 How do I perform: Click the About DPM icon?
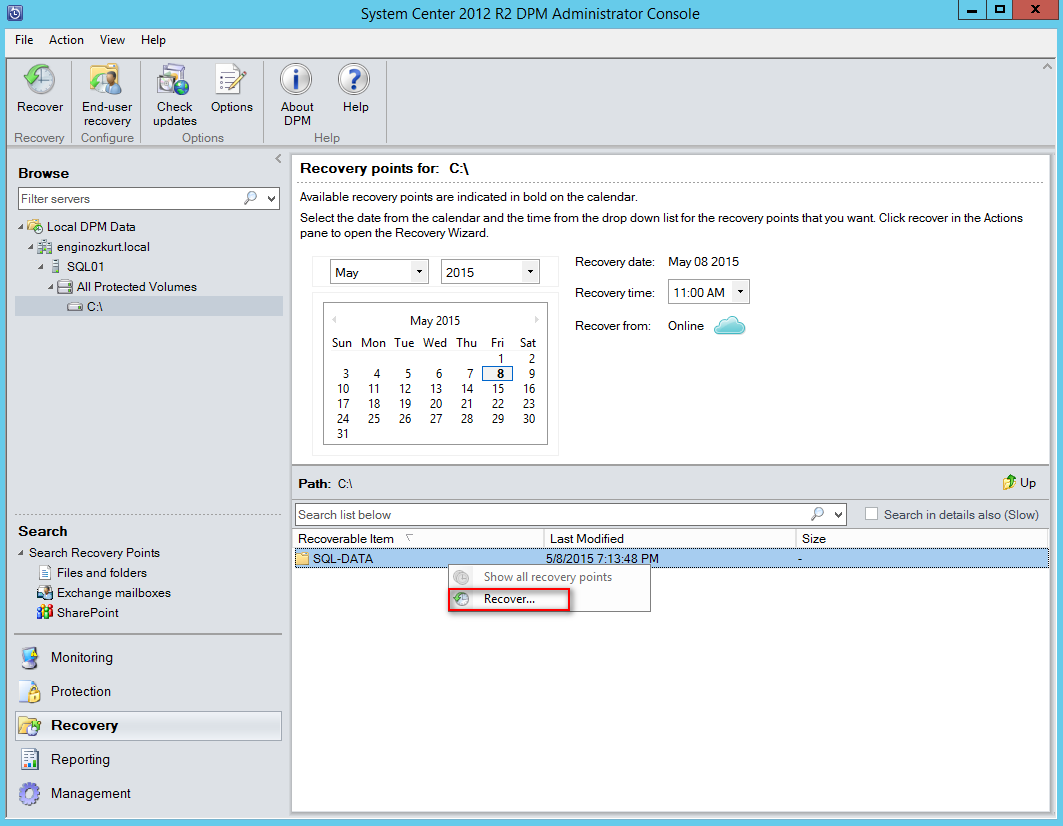pos(296,79)
